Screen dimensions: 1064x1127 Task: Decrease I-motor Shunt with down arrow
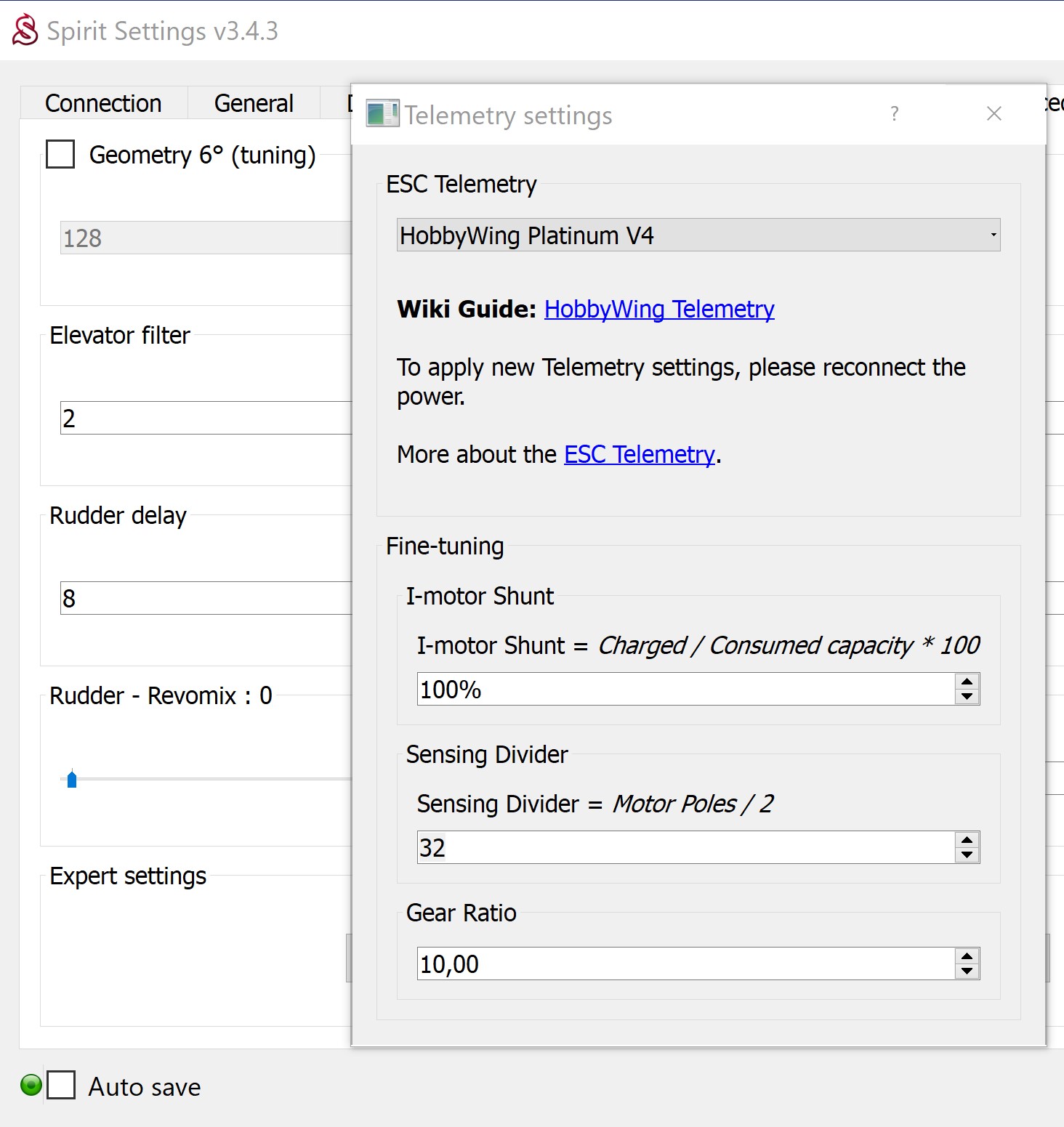967,697
